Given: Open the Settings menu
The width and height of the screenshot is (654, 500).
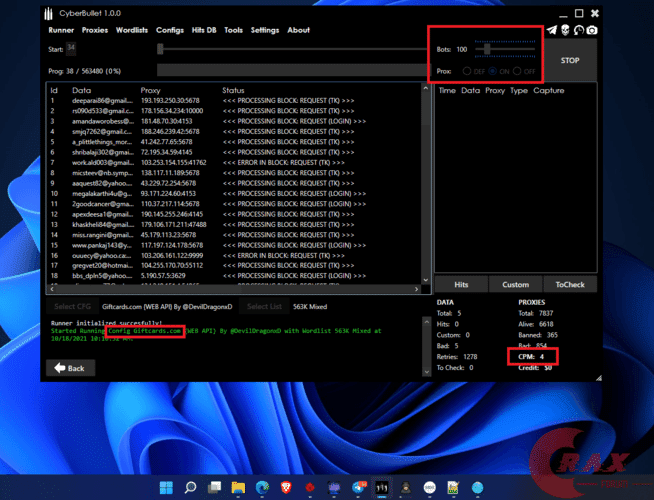Looking at the screenshot, I should click(x=265, y=30).
